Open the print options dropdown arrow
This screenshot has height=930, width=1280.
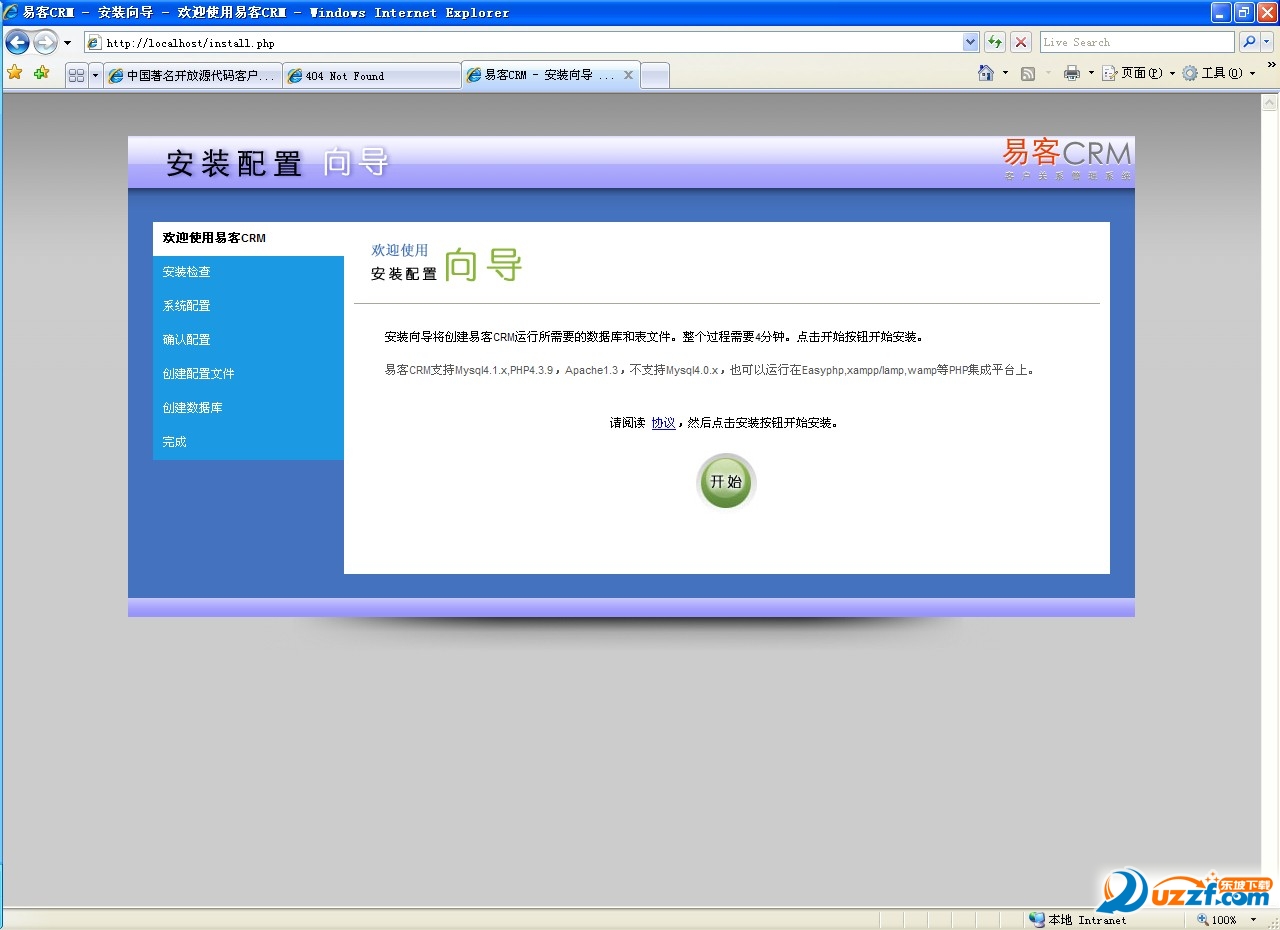[1091, 73]
